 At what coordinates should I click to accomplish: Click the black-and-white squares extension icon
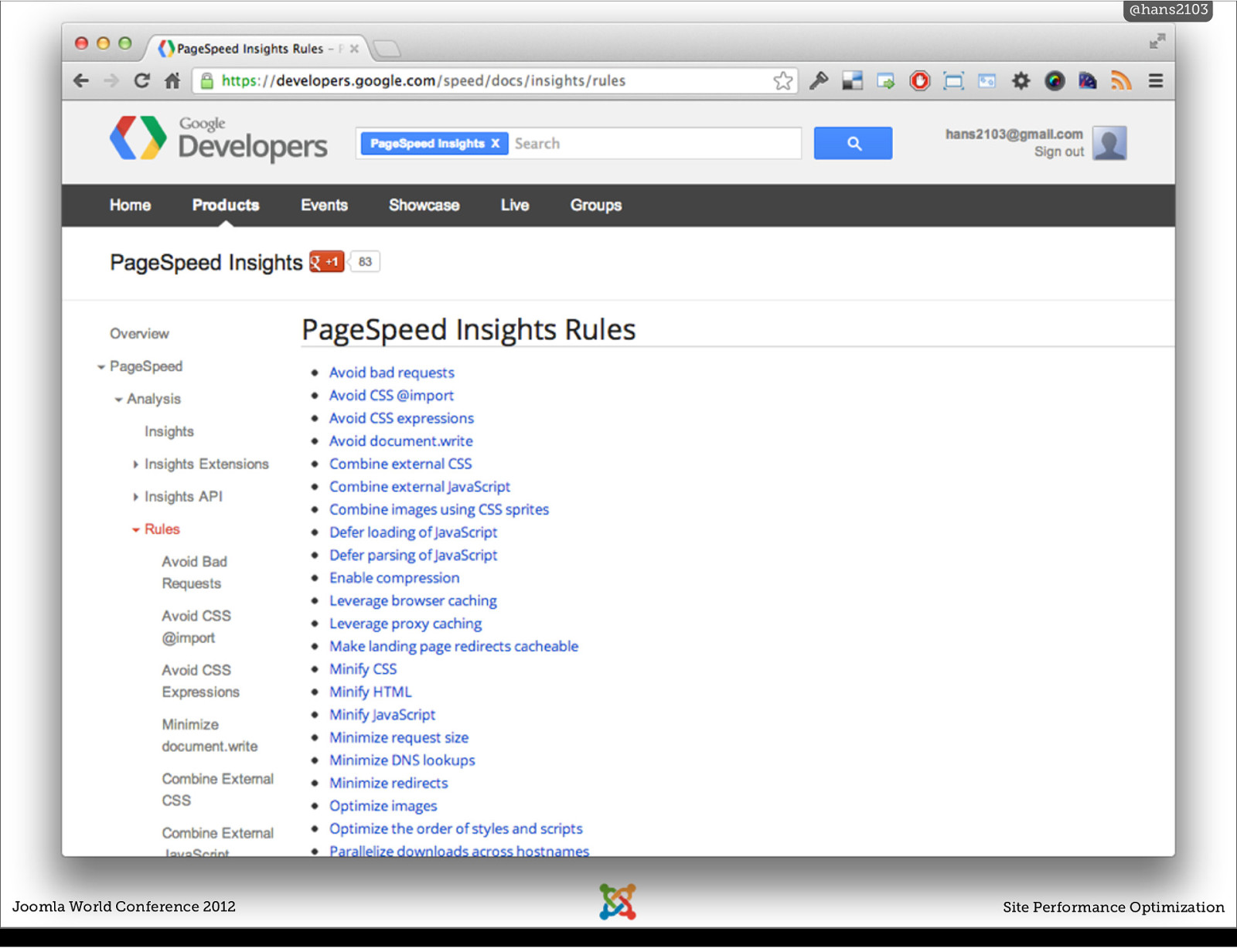pos(852,80)
